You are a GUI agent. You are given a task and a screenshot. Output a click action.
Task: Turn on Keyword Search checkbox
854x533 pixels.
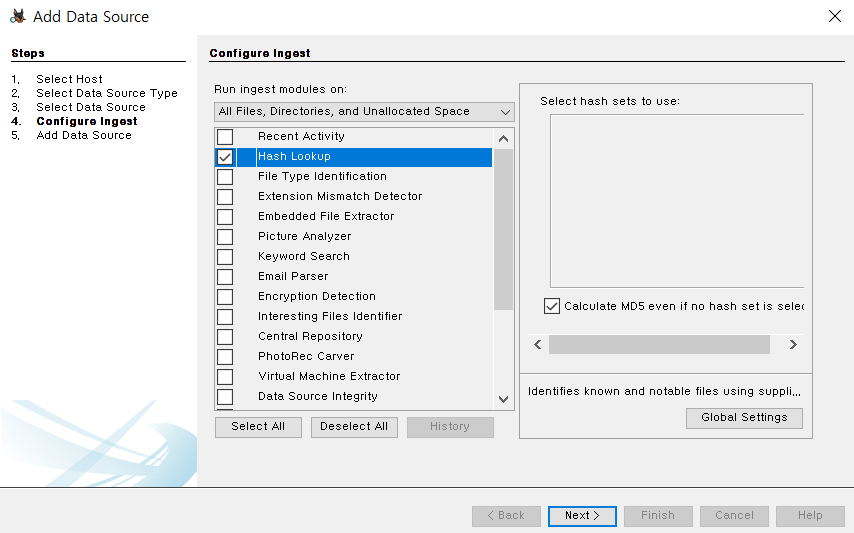225,256
